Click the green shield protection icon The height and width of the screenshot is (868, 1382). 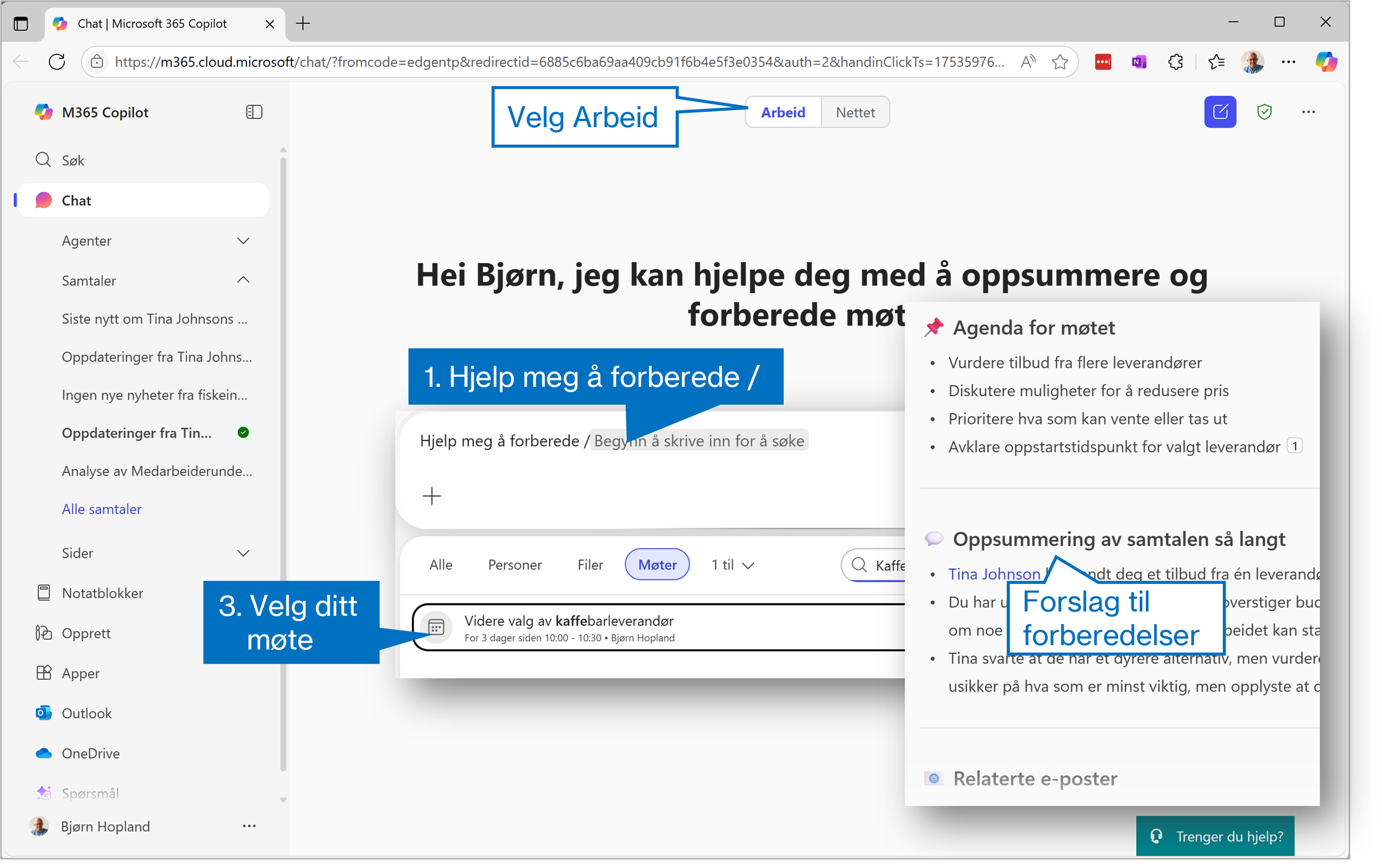1264,112
